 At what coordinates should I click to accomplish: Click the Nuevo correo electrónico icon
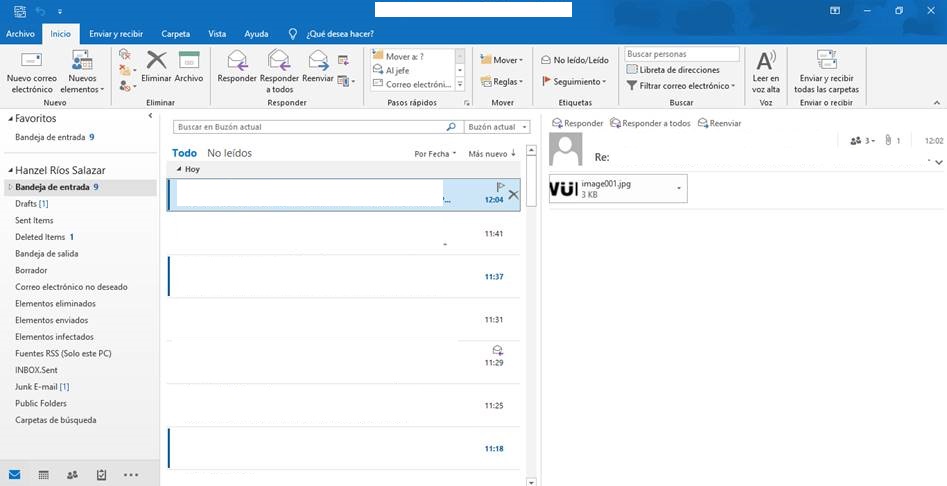pyautogui.click(x=31, y=61)
